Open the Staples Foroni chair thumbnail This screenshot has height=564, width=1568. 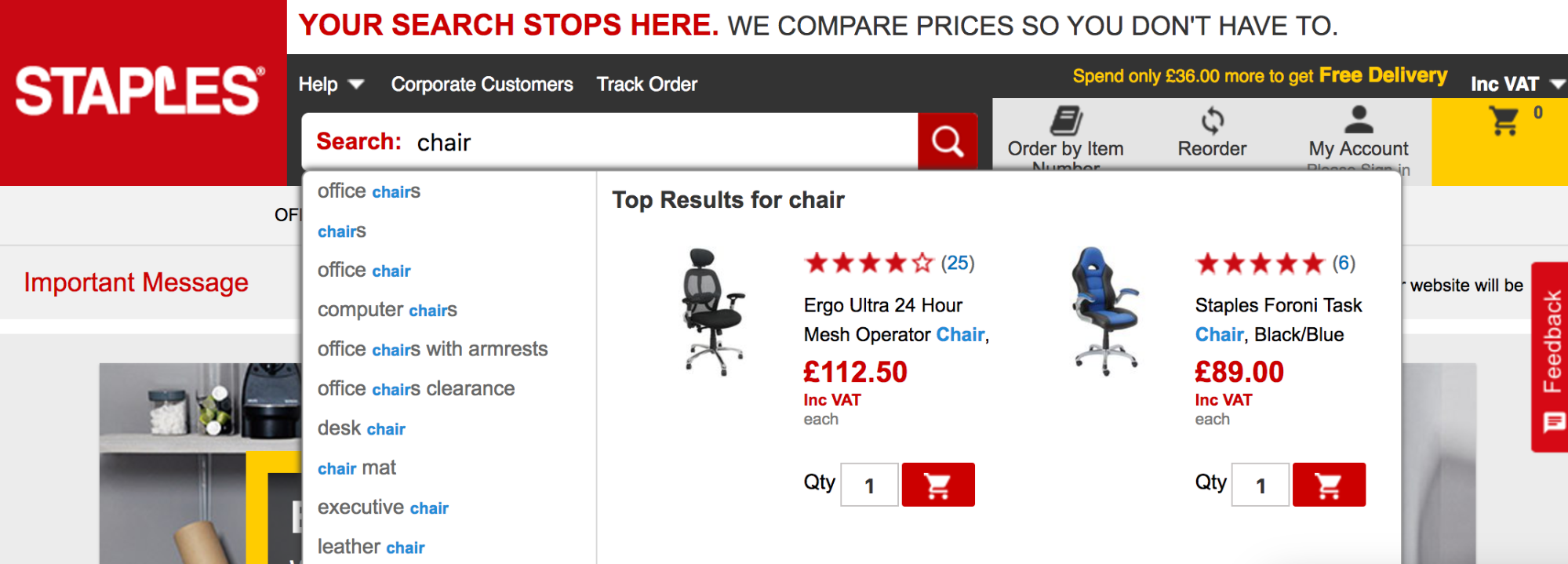pyautogui.click(x=1105, y=311)
